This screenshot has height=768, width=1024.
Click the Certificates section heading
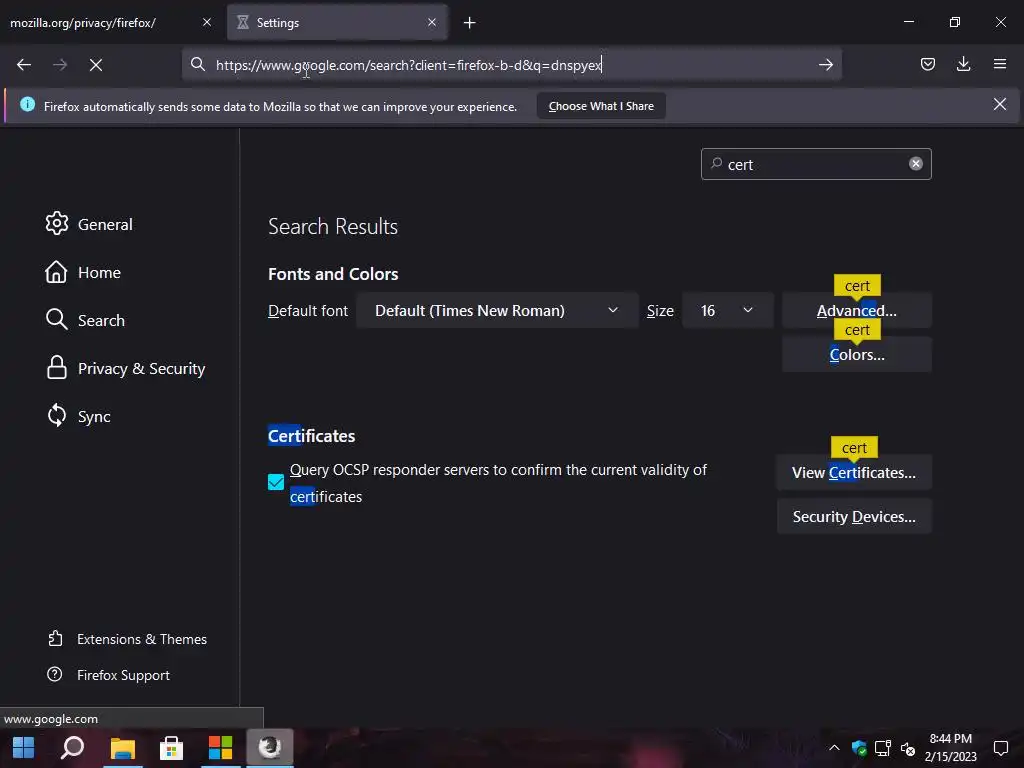click(x=312, y=436)
